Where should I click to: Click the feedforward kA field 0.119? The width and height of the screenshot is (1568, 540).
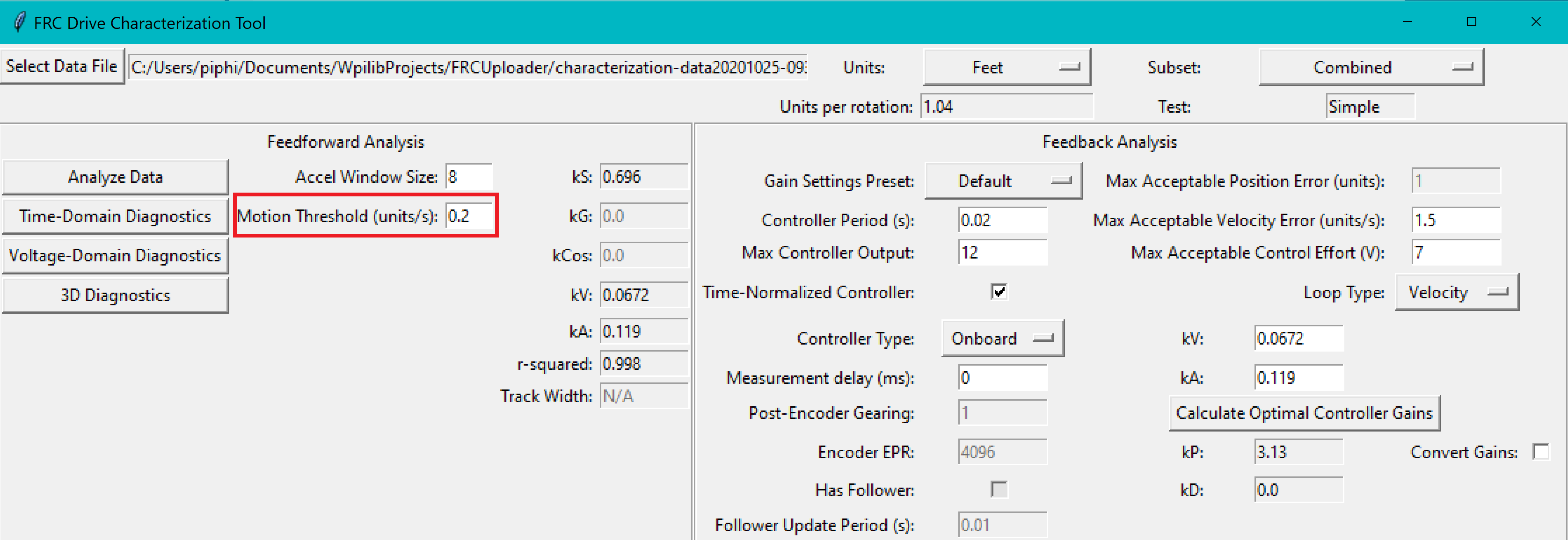point(644,331)
